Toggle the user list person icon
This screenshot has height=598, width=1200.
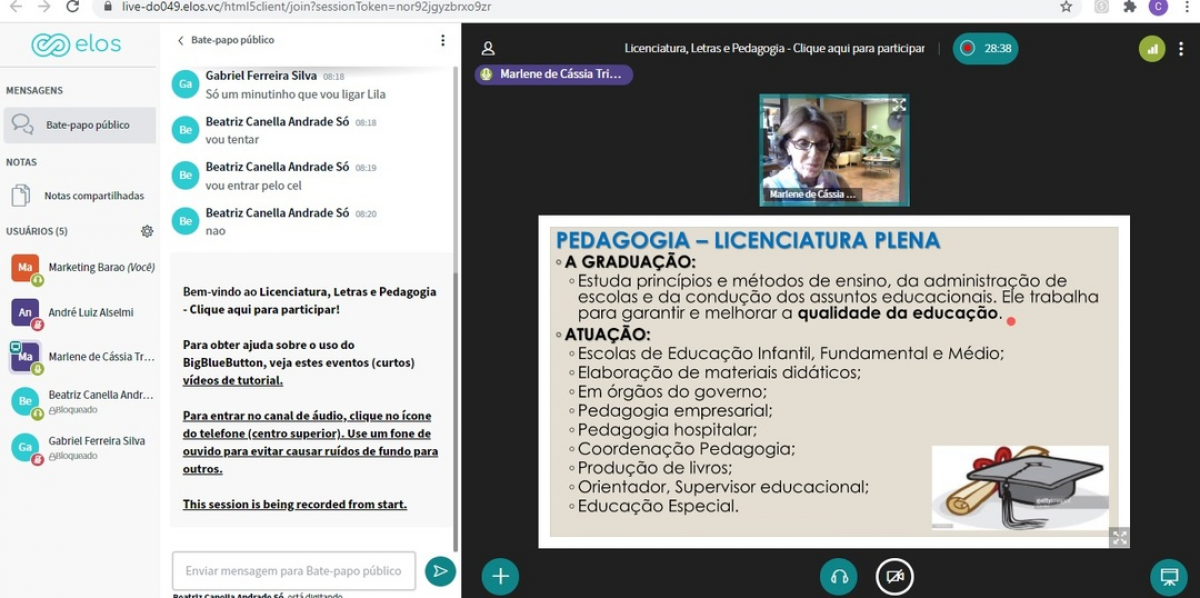(x=488, y=48)
